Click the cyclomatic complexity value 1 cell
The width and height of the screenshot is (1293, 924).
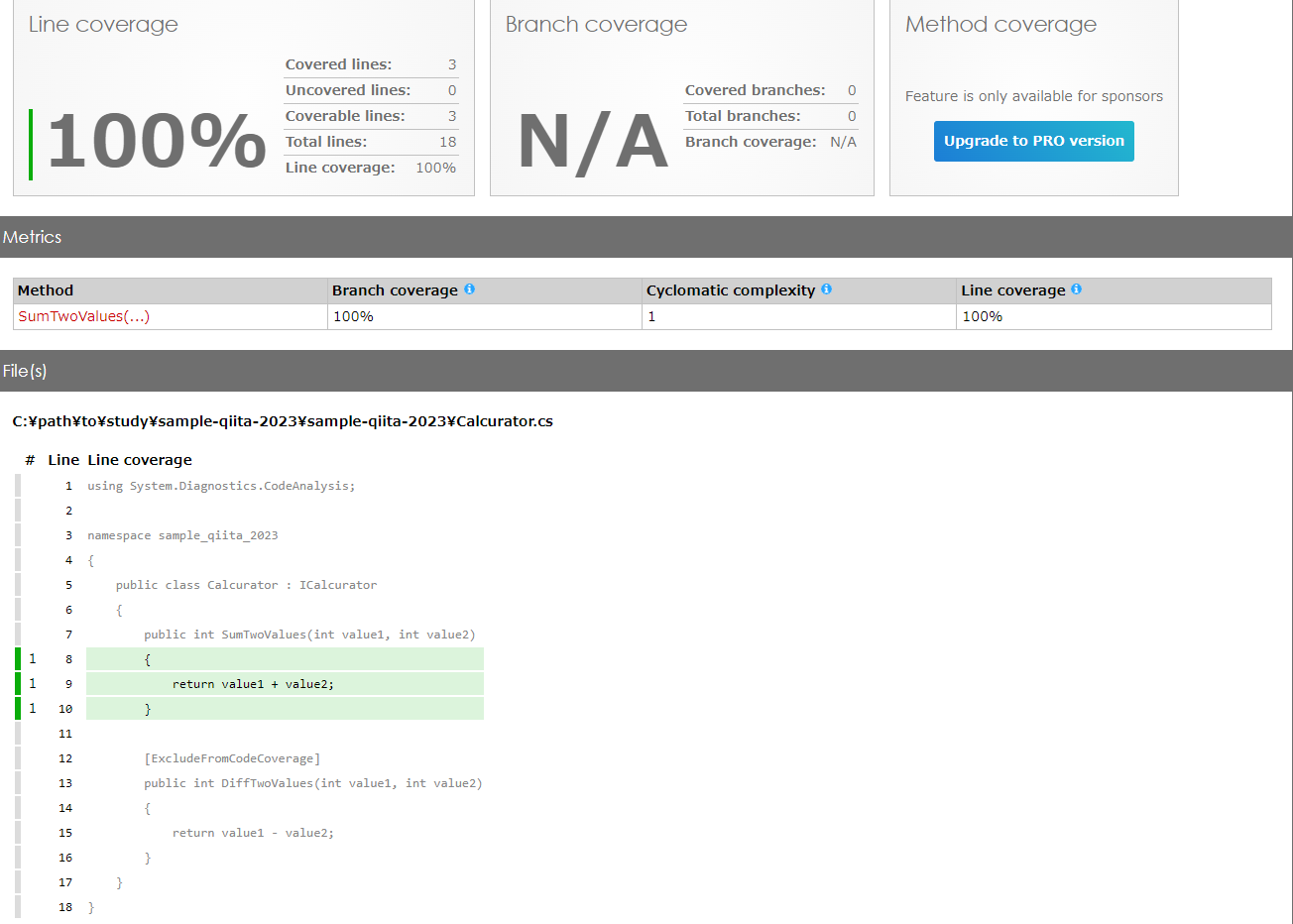[799, 316]
